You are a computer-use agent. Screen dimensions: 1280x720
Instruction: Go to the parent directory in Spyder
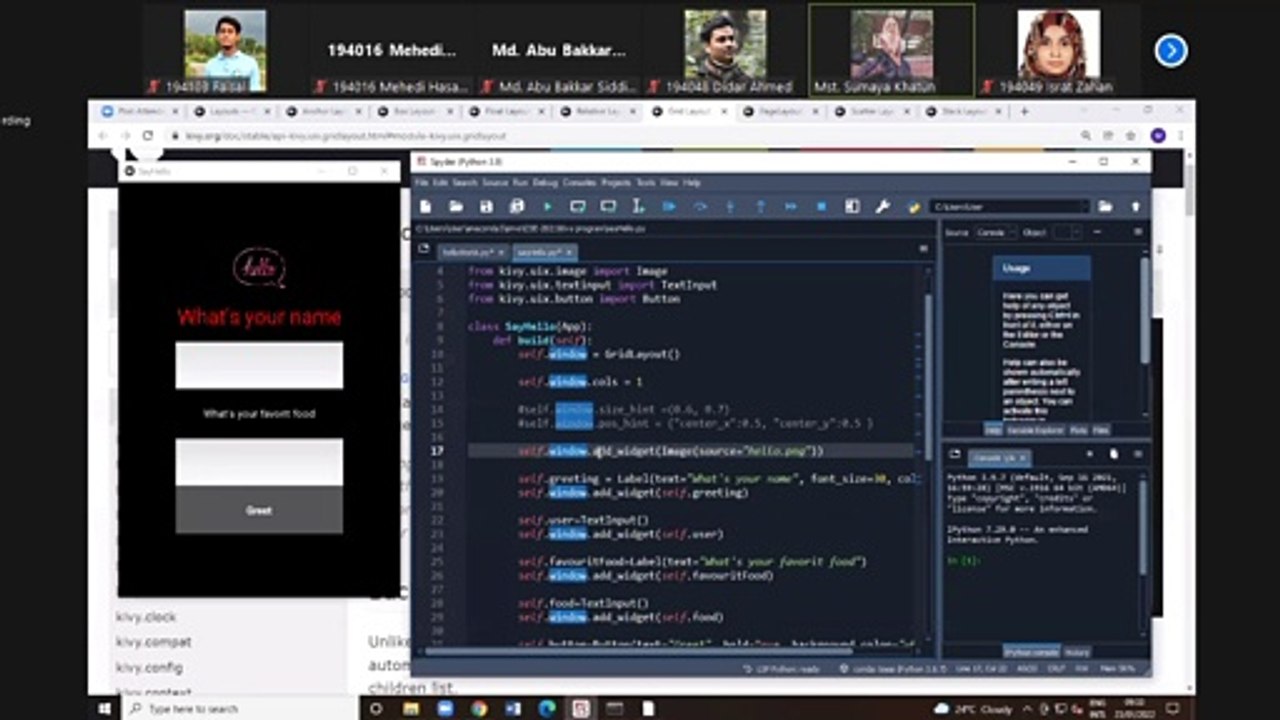click(x=1135, y=206)
